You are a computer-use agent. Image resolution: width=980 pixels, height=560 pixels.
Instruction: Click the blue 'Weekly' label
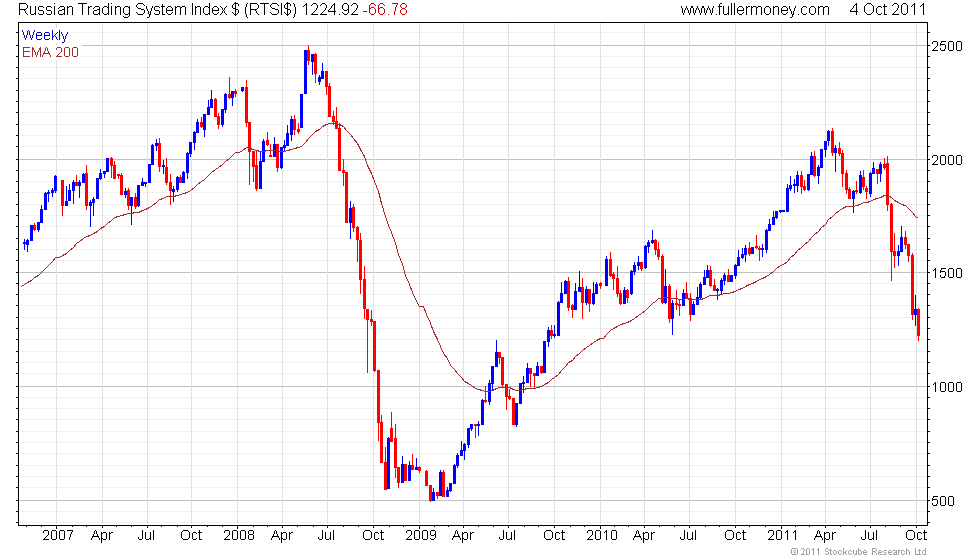(44, 36)
